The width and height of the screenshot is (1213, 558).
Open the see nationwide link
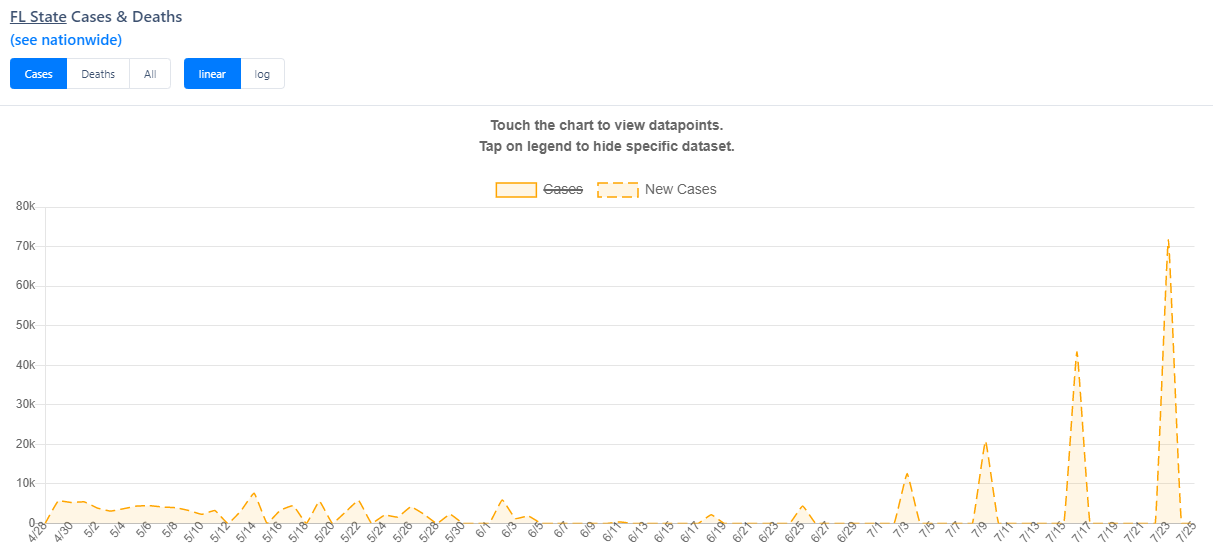[66, 40]
